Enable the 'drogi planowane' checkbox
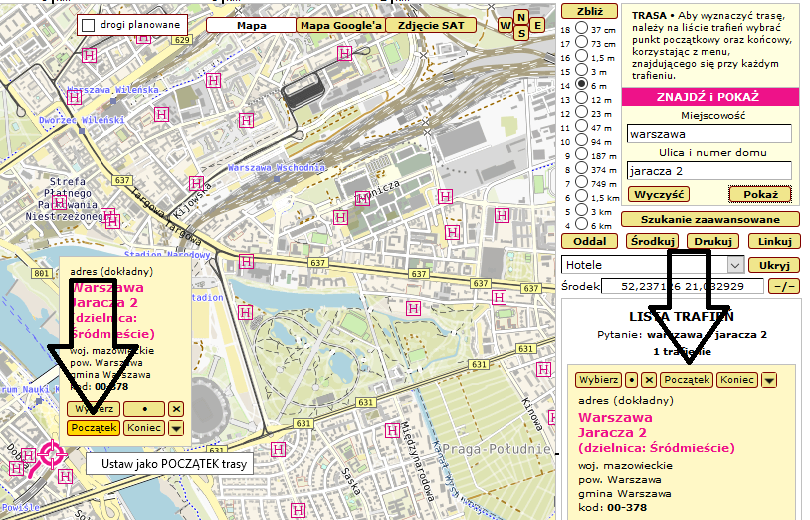Screen dimensions: 810x520 click(88, 25)
